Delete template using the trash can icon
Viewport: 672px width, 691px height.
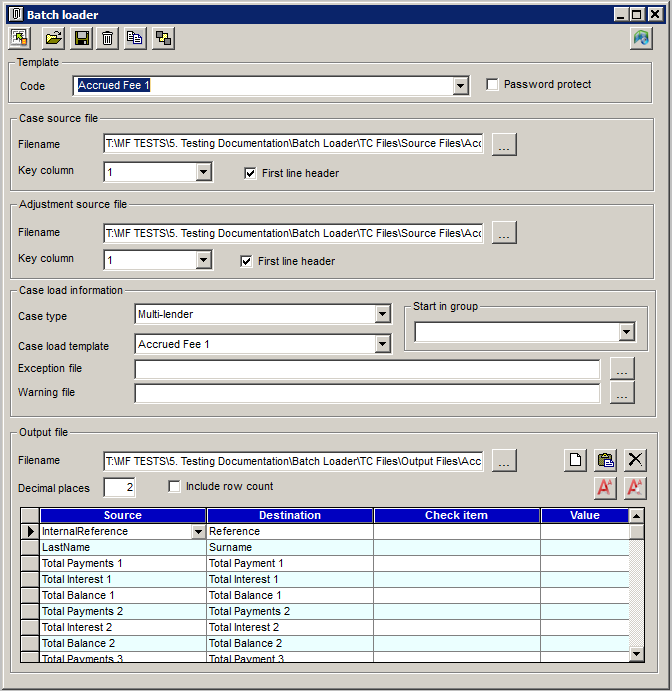click(x=108, y=38)
